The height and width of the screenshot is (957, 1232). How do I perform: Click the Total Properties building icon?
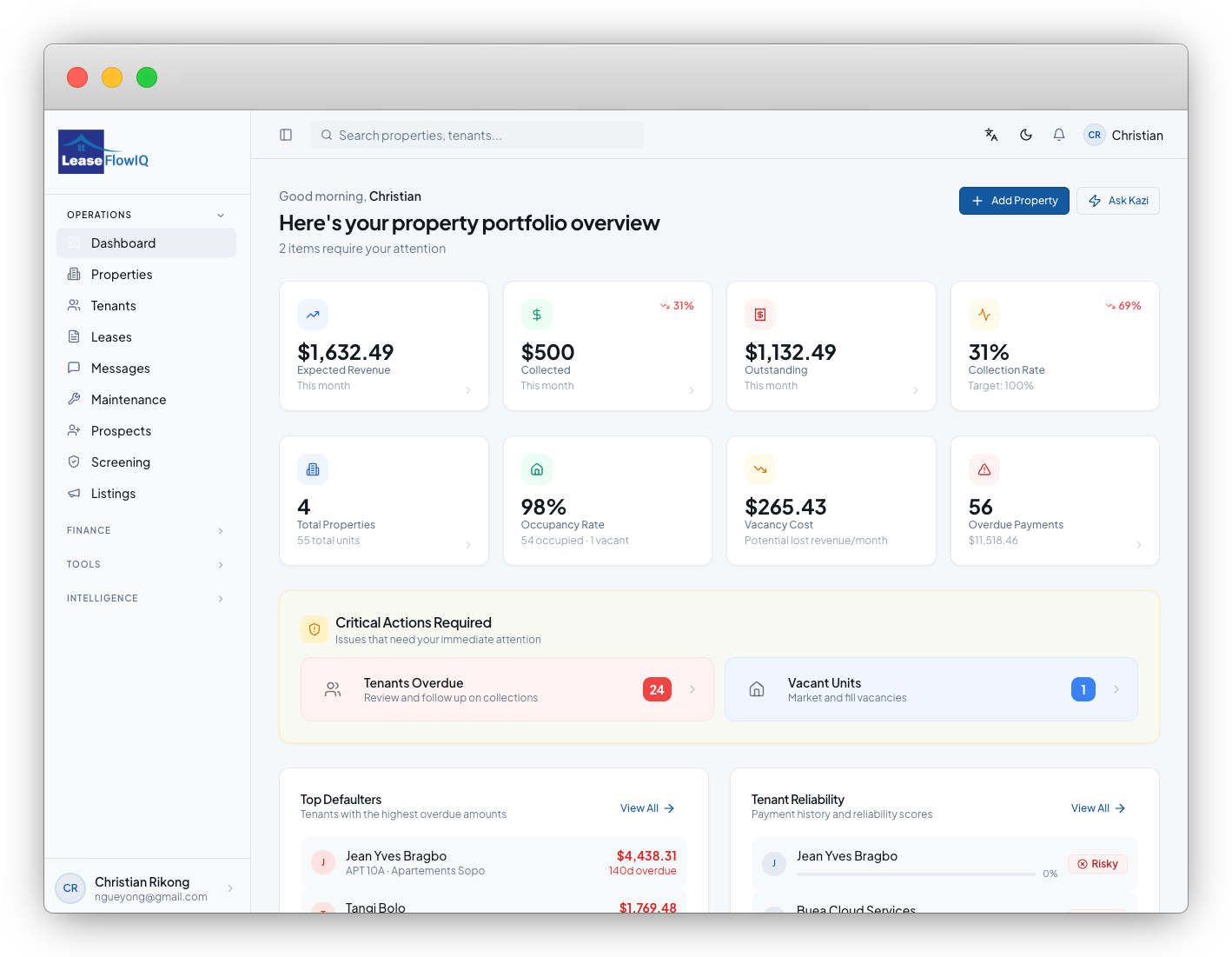click(x=313, y=469)
